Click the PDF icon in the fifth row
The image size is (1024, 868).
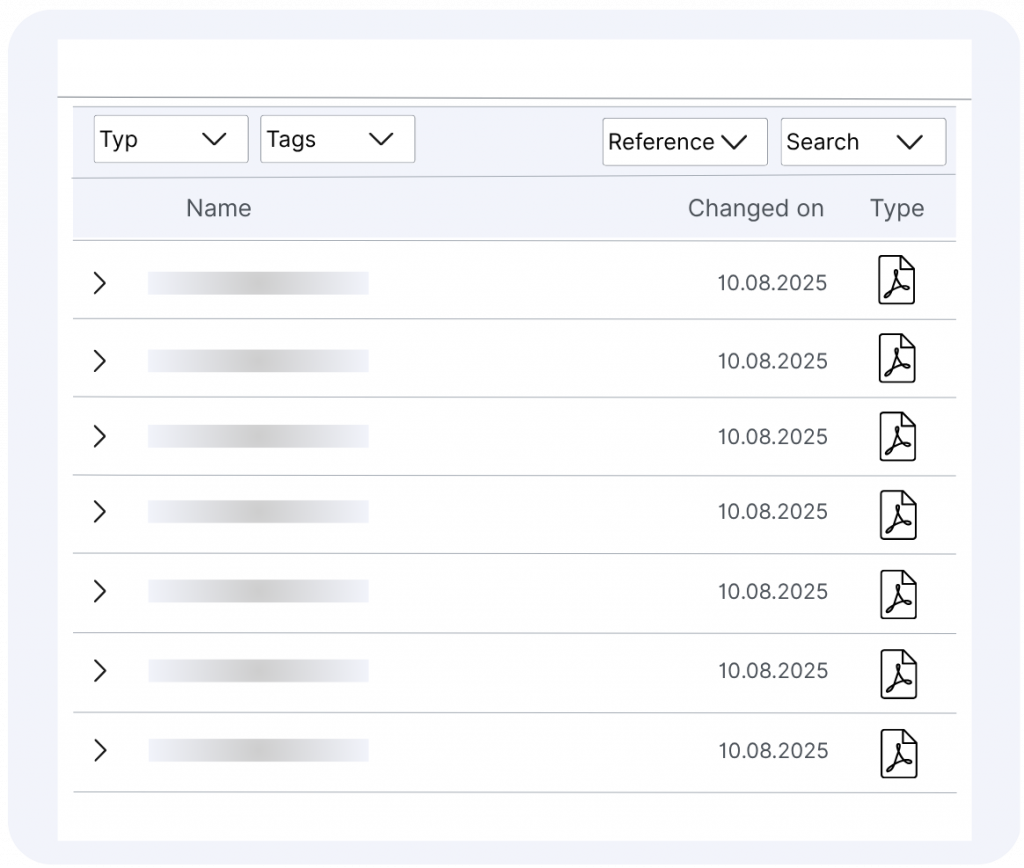click(897, 593)
